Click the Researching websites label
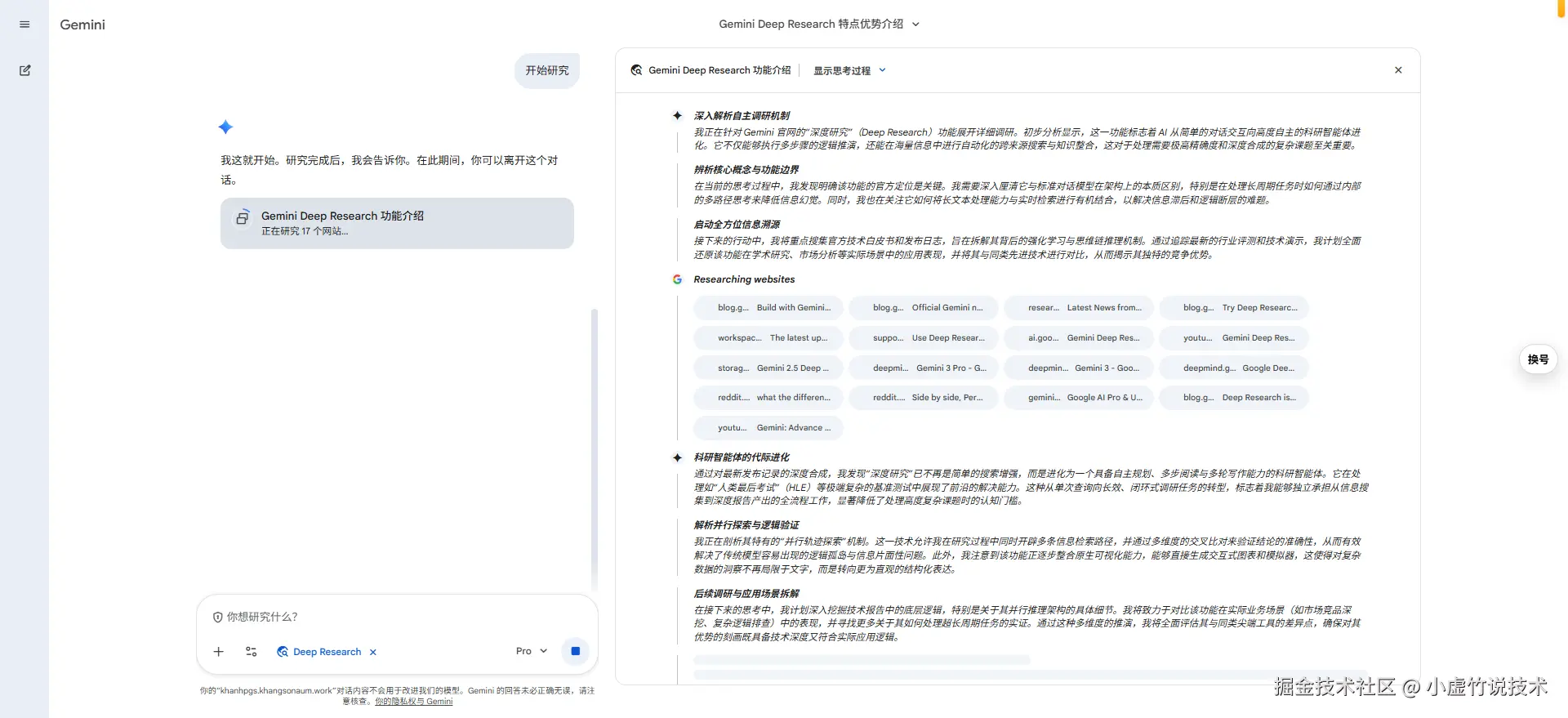 coord(744,279)
